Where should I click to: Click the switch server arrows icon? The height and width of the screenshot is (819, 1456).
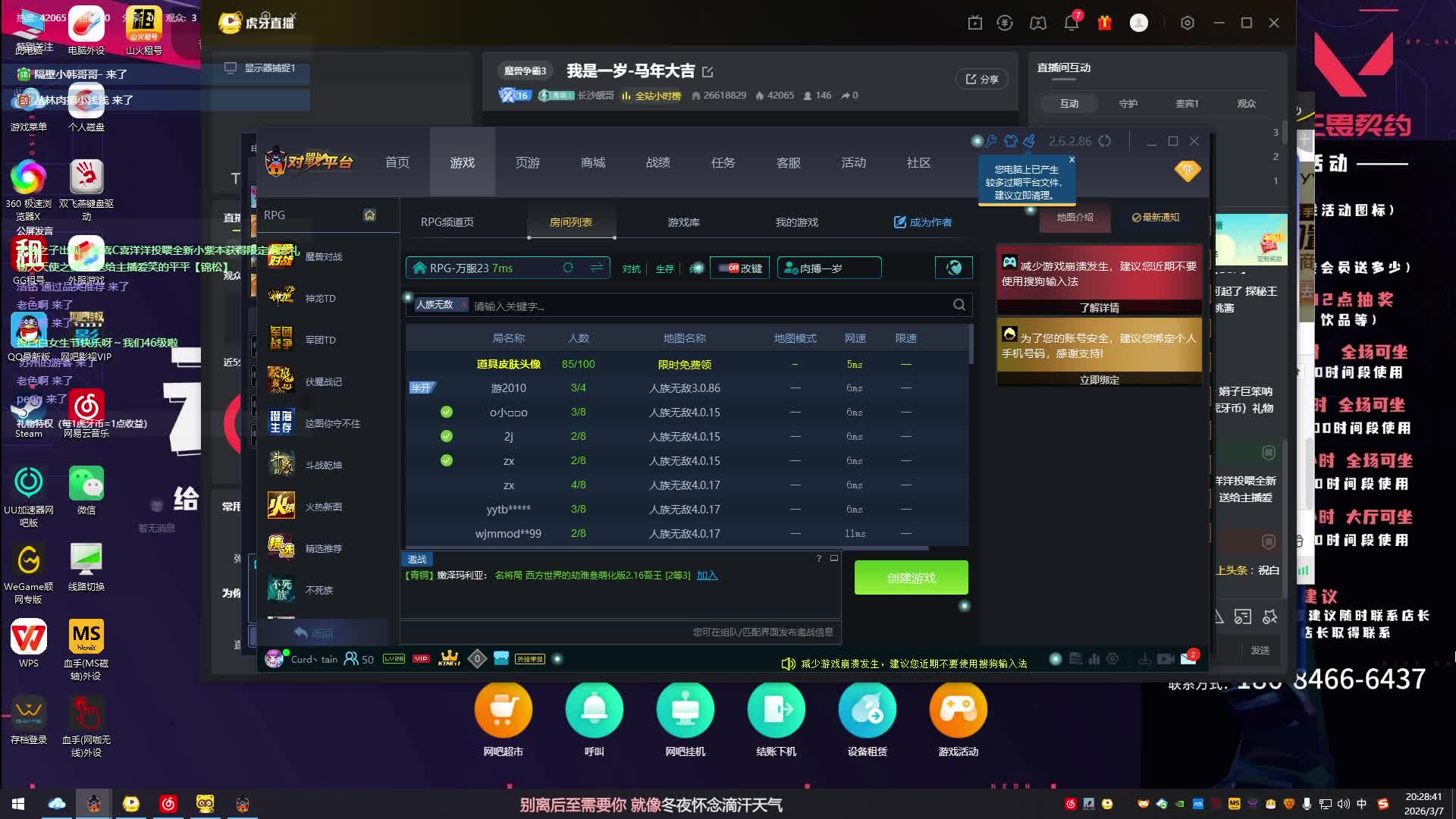click(x=597, y=268)
